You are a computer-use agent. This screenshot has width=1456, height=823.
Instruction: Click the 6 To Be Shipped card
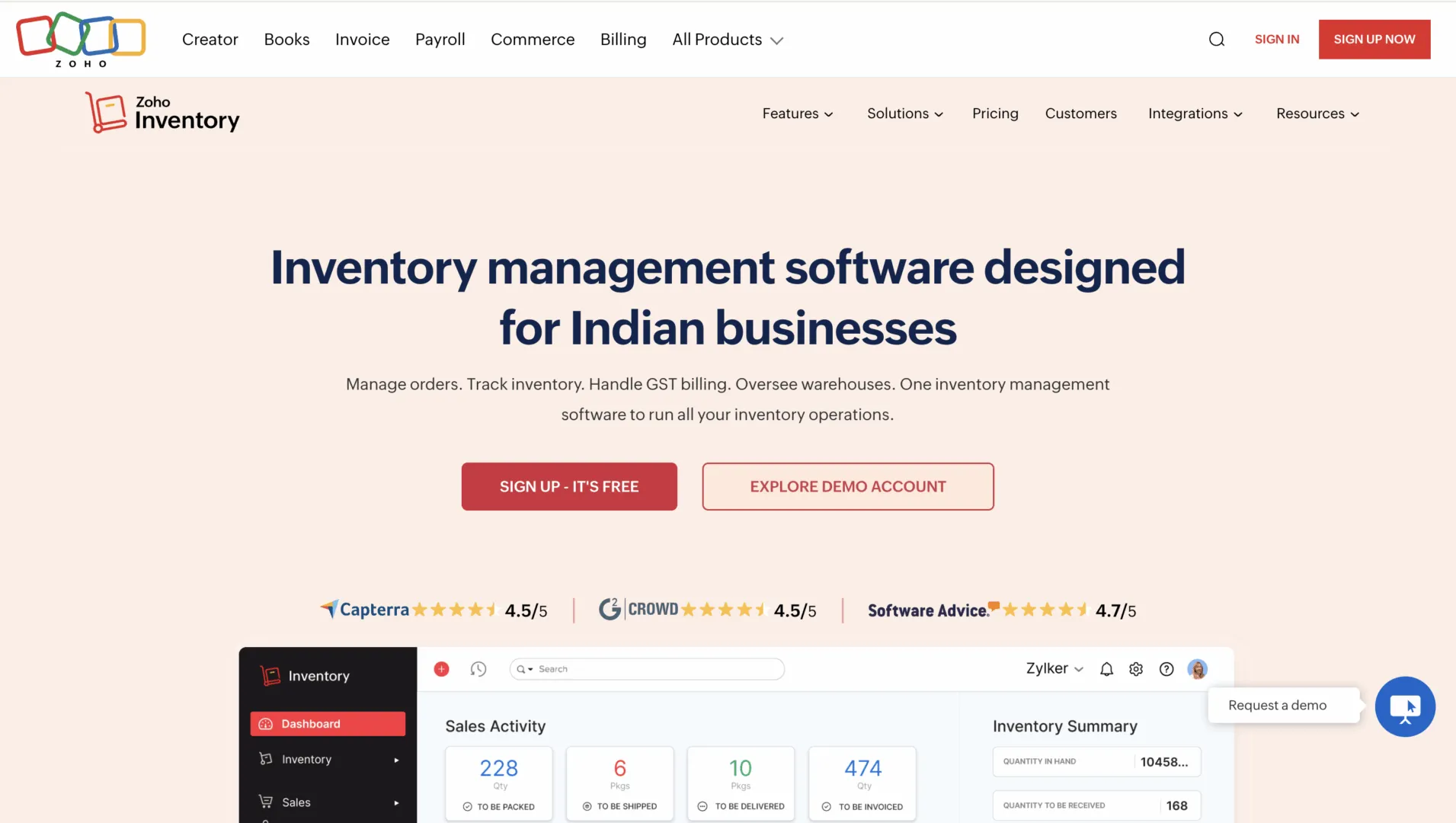(620, 783)
